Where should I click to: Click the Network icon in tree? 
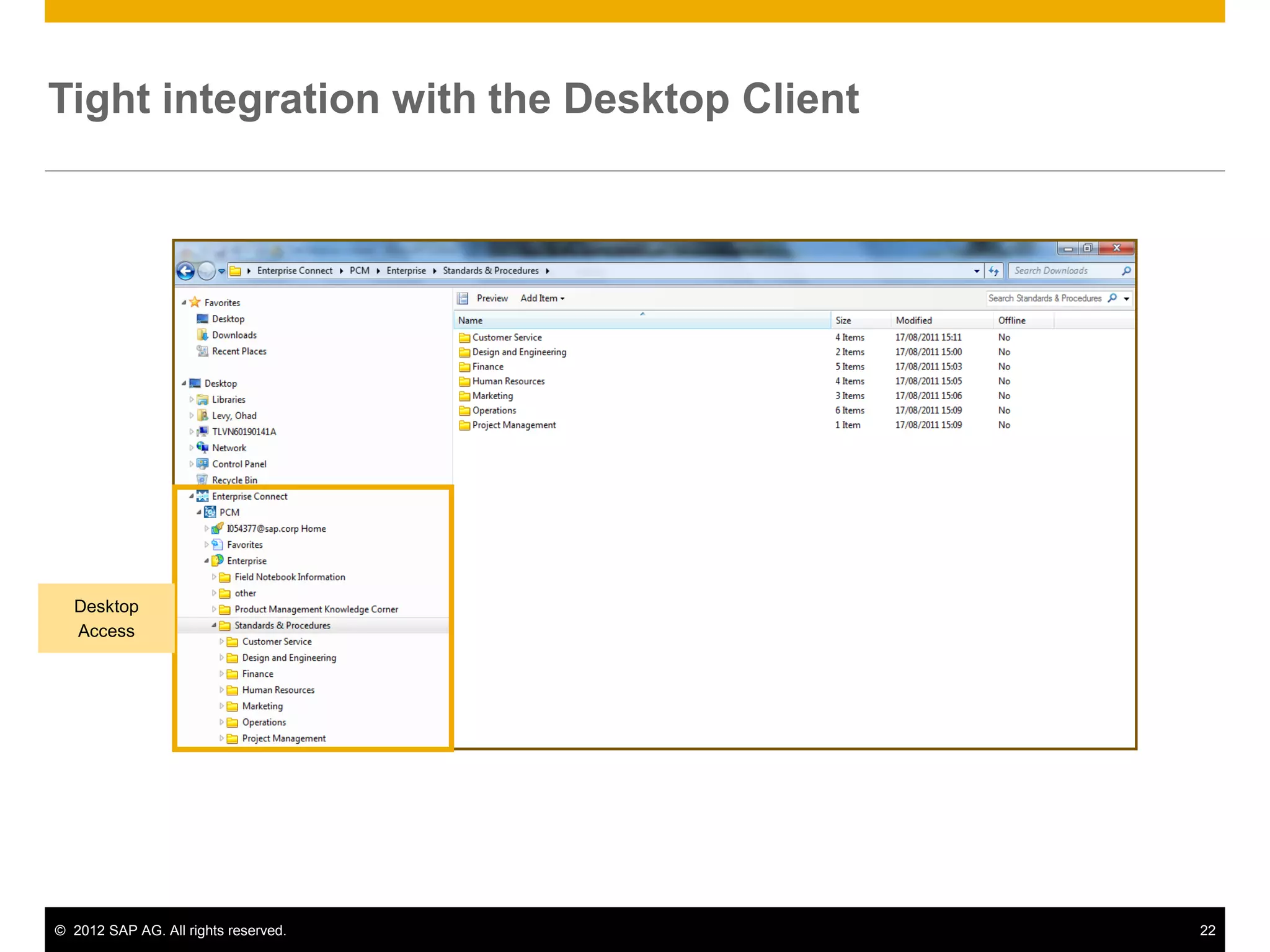[x=202, y=447]
